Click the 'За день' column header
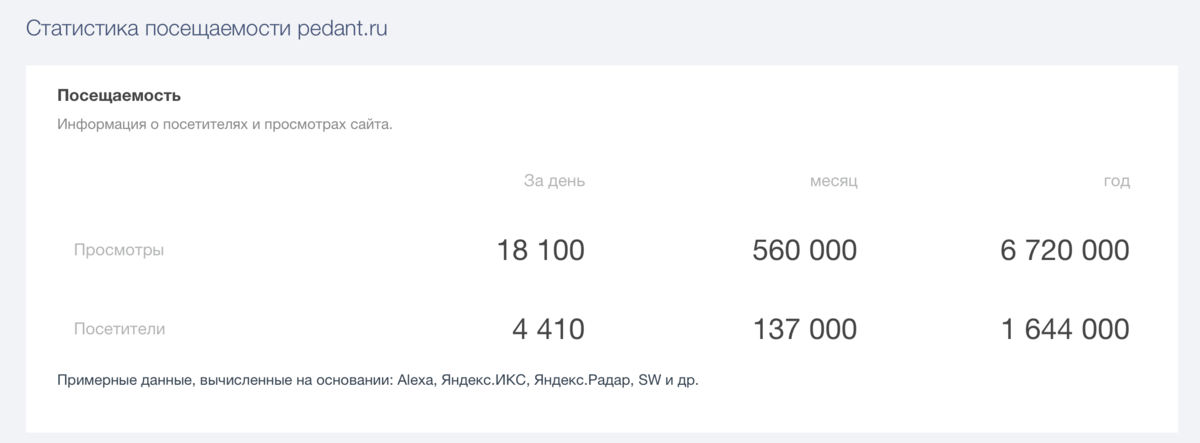The width and height of the screenshot is (1200, 443). click(x=554, y=181)
